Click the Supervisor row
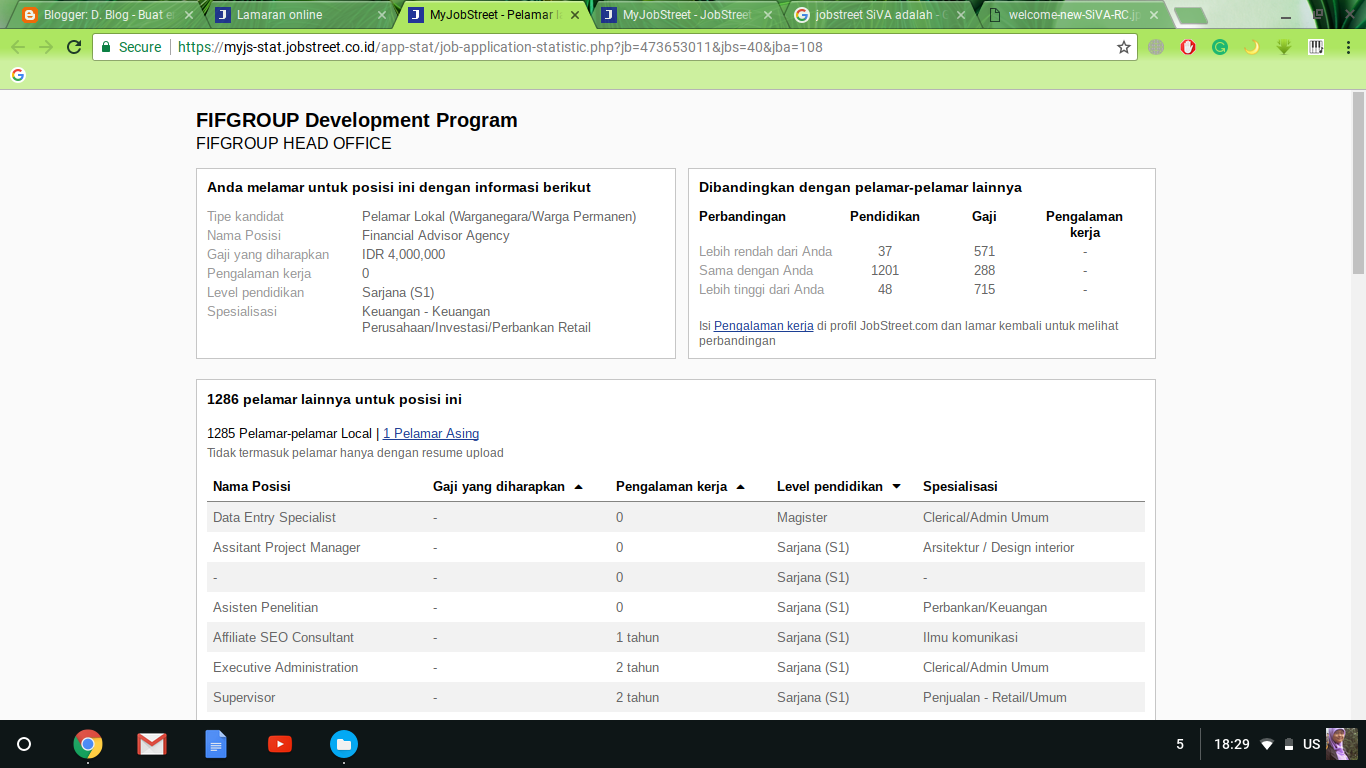This screenshot has height=768, width=1366. 676,697
